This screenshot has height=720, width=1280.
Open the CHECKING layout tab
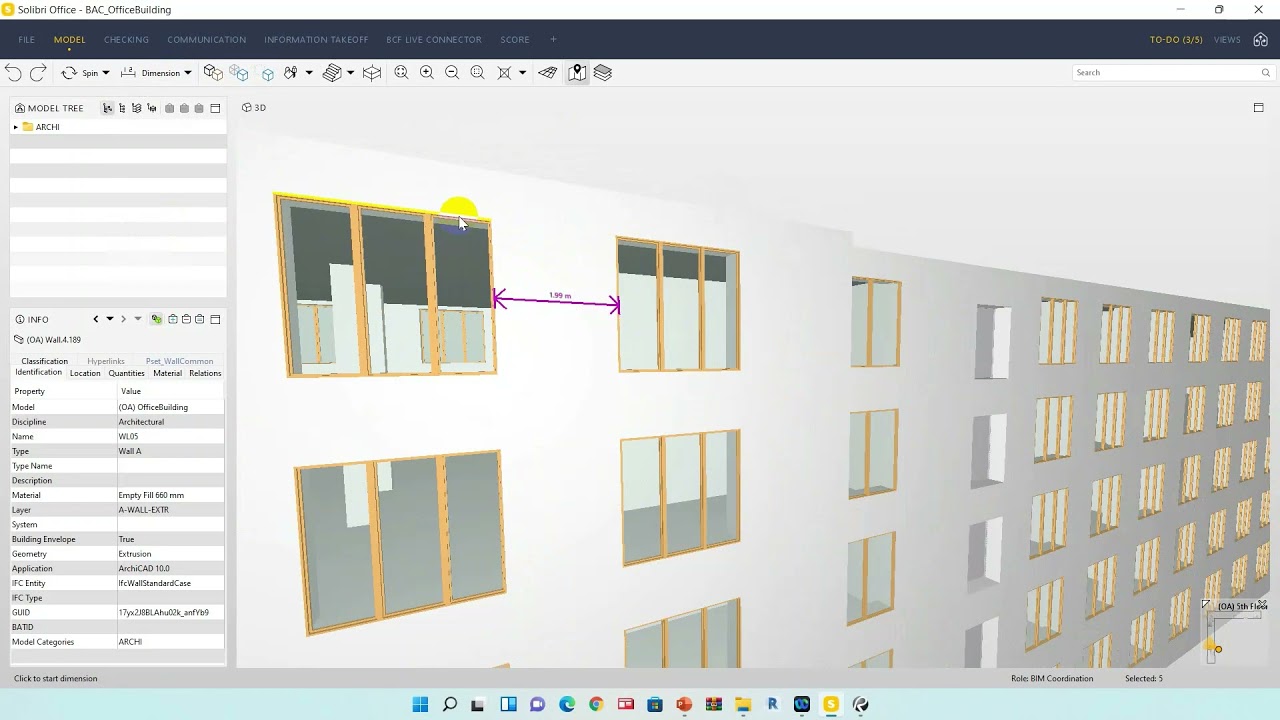[126, 40]
